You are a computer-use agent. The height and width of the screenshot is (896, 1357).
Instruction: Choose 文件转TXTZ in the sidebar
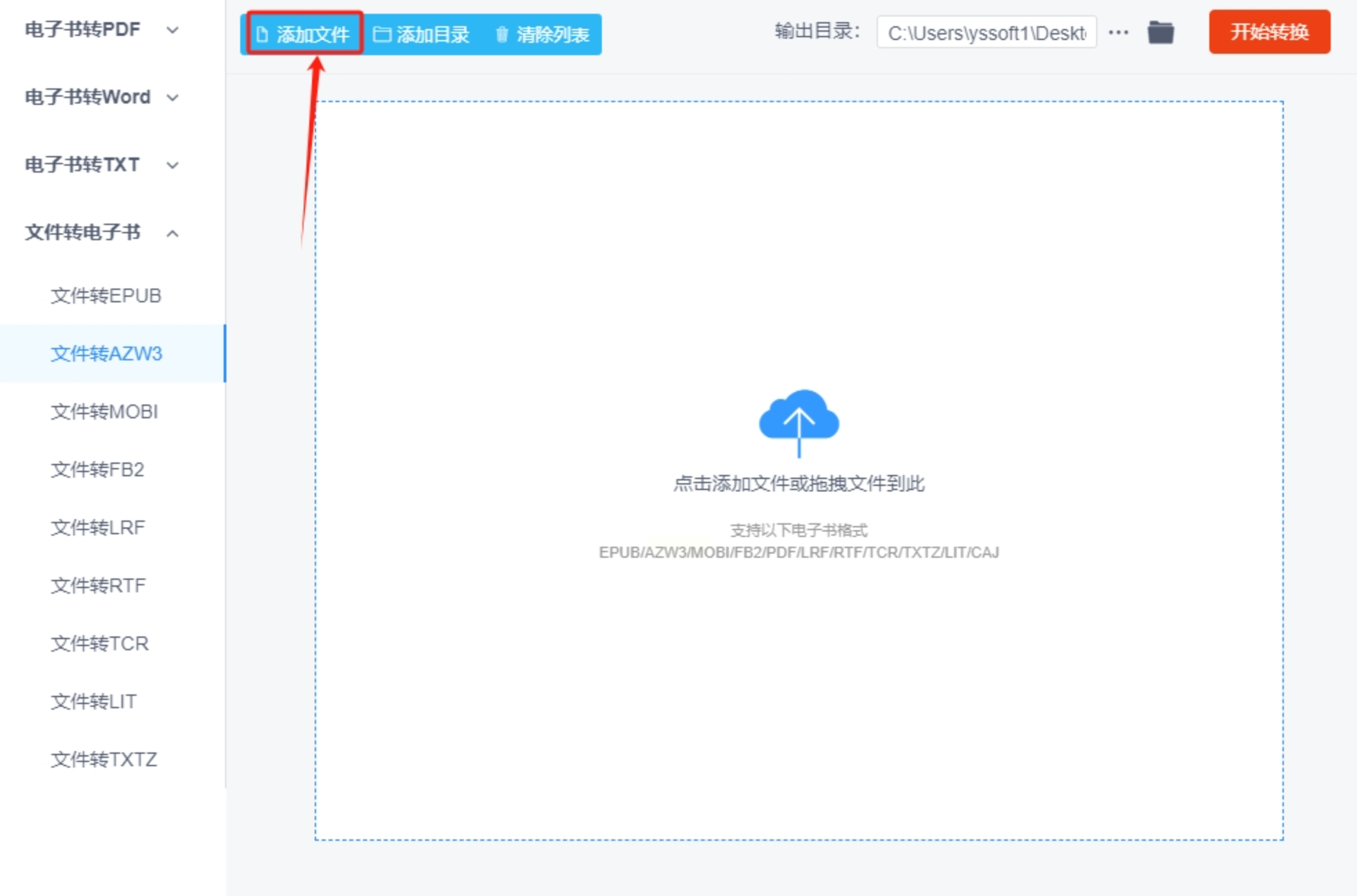pyautogui.click(x=104, y=759)
